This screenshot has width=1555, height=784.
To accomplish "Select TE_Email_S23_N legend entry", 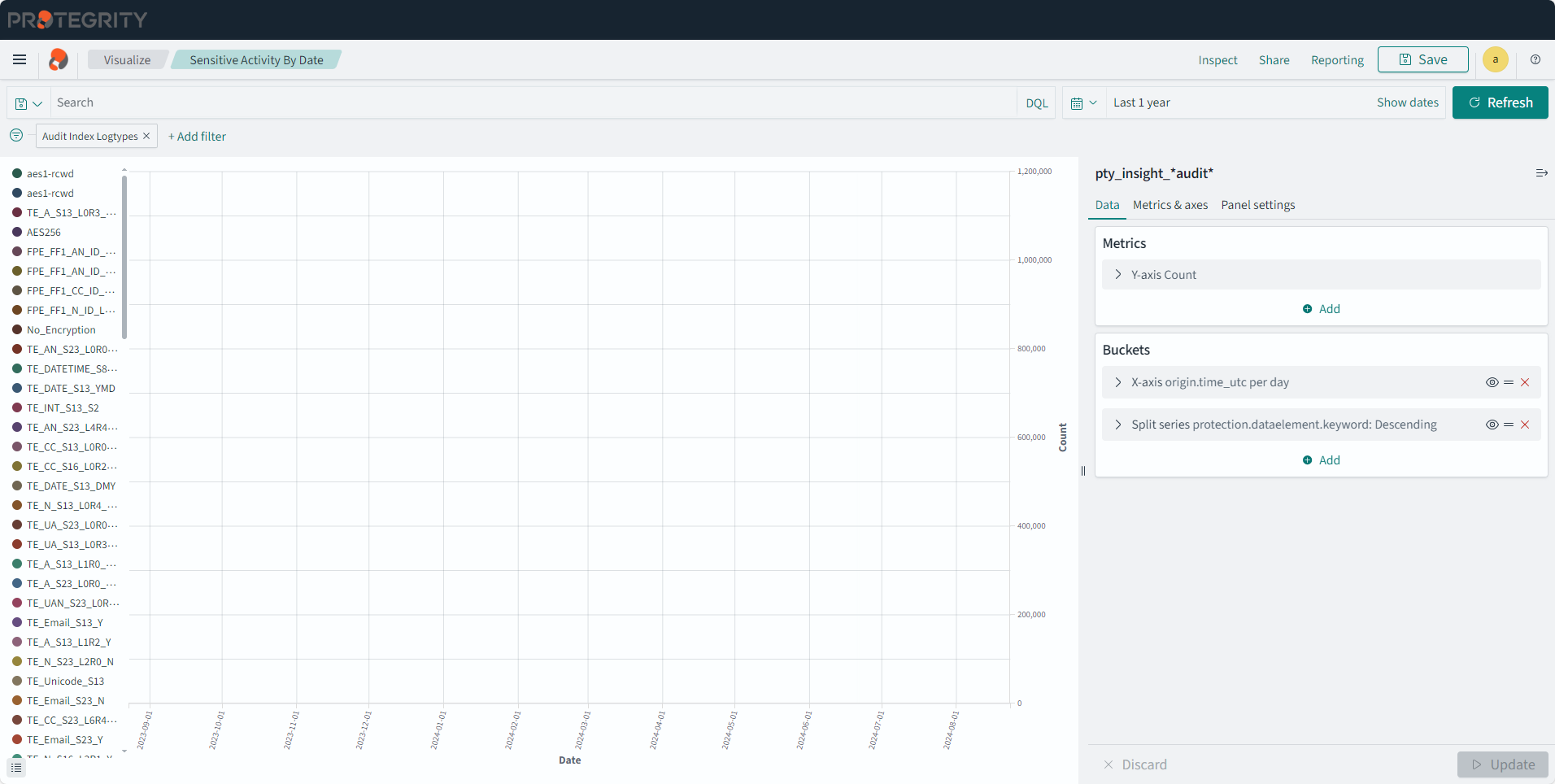I will tap(65, 700).
